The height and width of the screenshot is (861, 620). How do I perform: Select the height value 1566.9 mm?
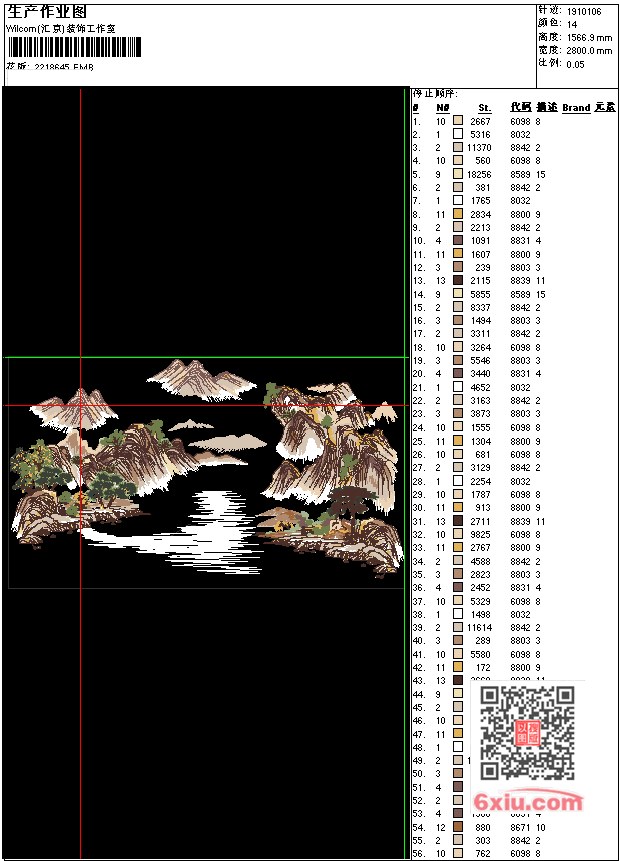589,37
